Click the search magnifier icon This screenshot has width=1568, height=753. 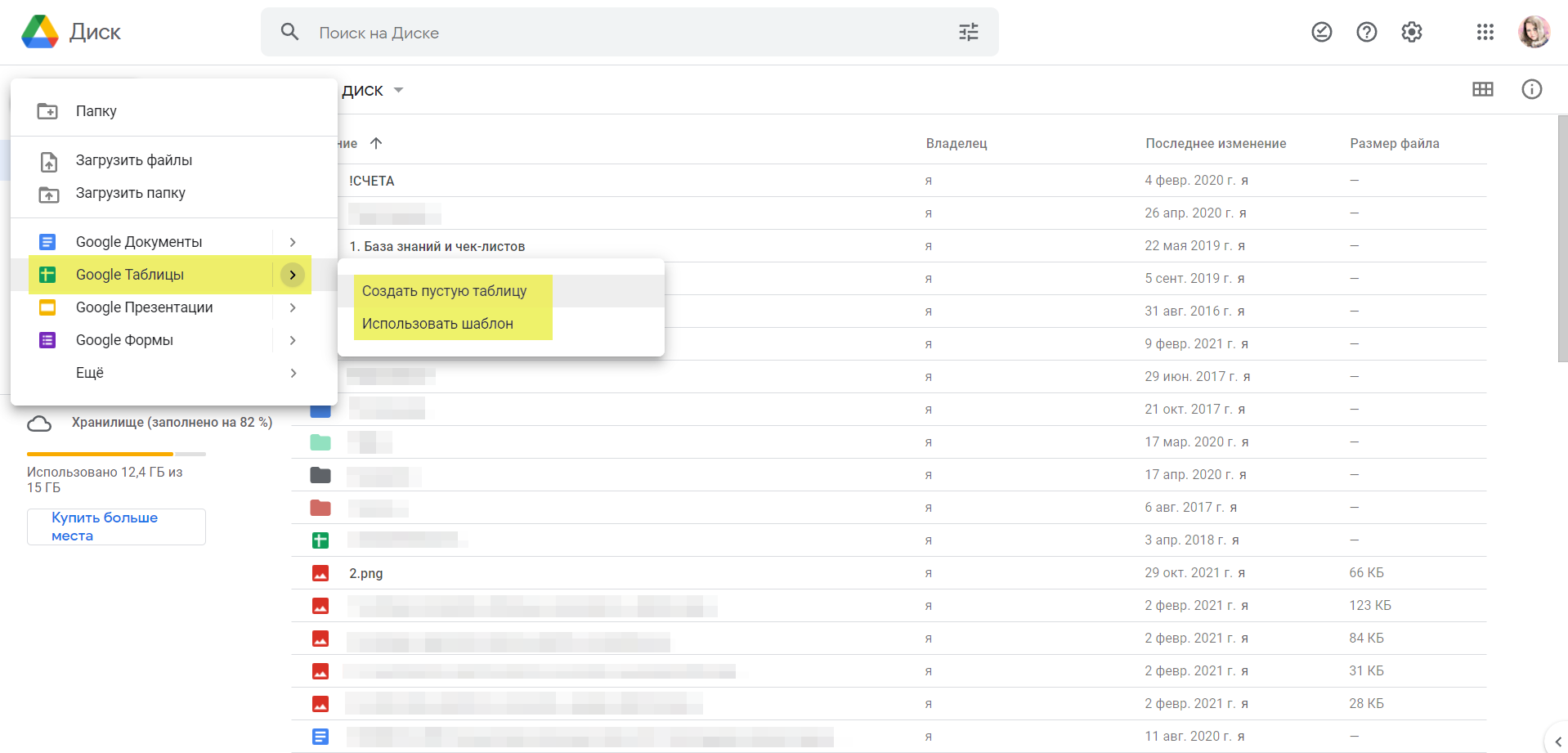click(289, 32)
